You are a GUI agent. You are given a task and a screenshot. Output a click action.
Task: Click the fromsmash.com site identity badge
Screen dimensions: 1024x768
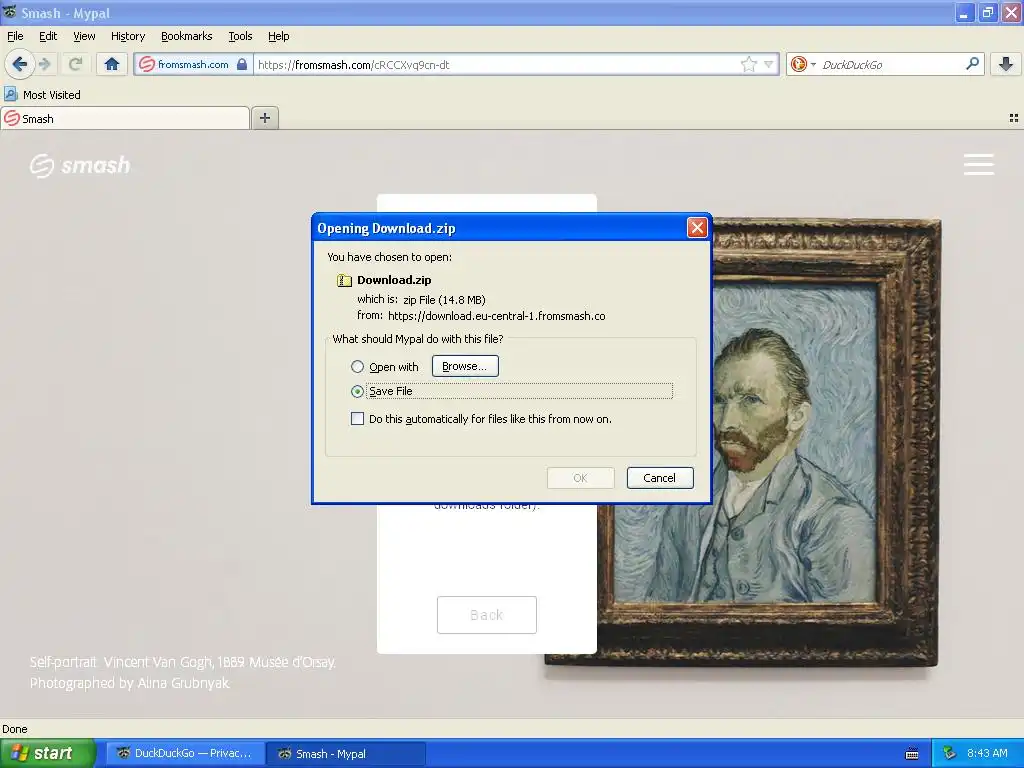click(x=193, y=64)
